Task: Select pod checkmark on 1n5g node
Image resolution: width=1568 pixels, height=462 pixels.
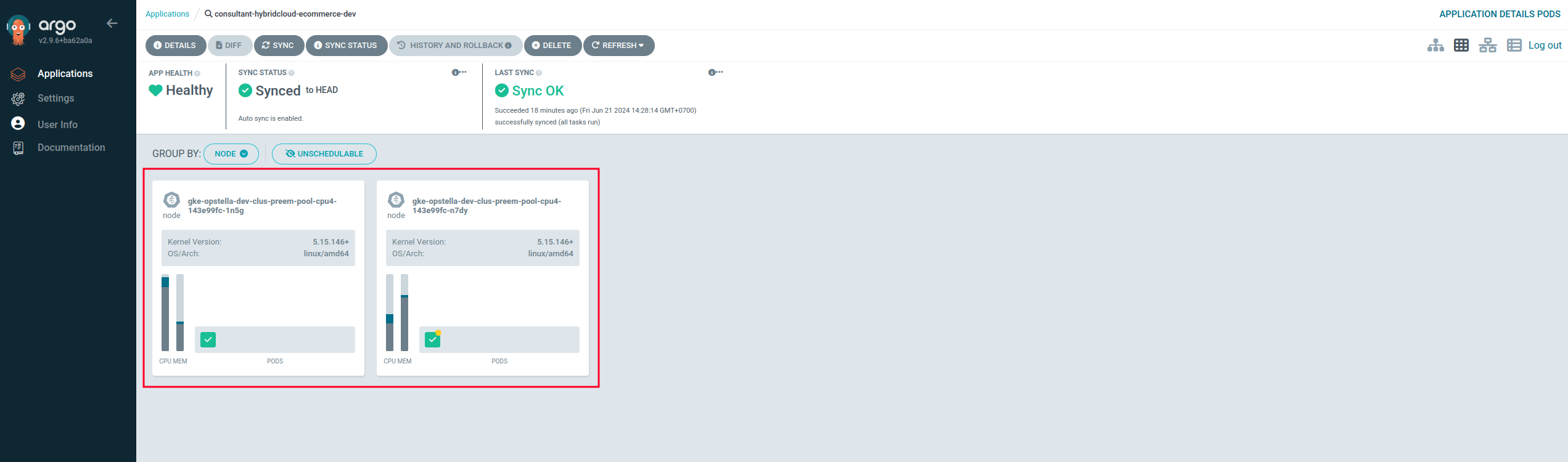Action: pyautogui.click(x=208, y=339)
